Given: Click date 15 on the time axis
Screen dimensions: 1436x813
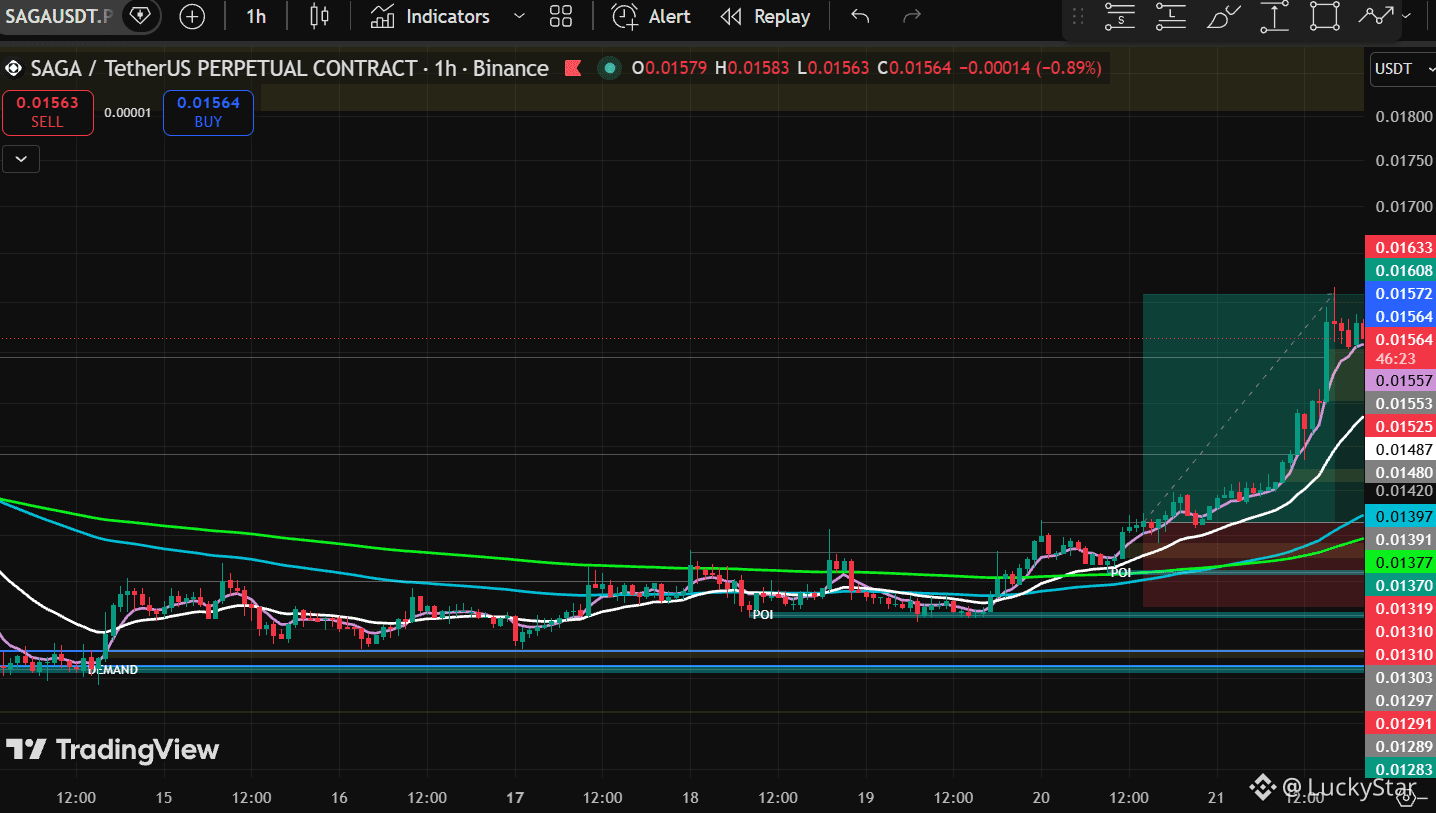Looking at the screenshot, I should pyautogui.click(x=164, y=797).
